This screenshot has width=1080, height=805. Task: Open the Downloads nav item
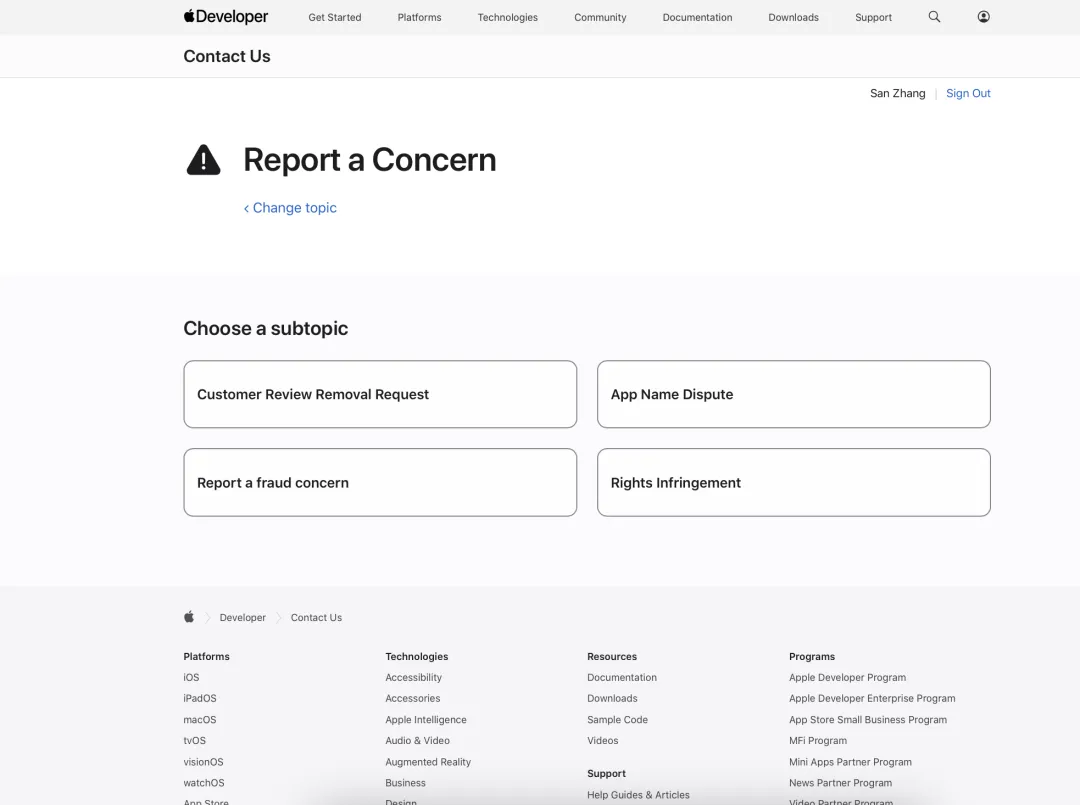coord(793,17)
